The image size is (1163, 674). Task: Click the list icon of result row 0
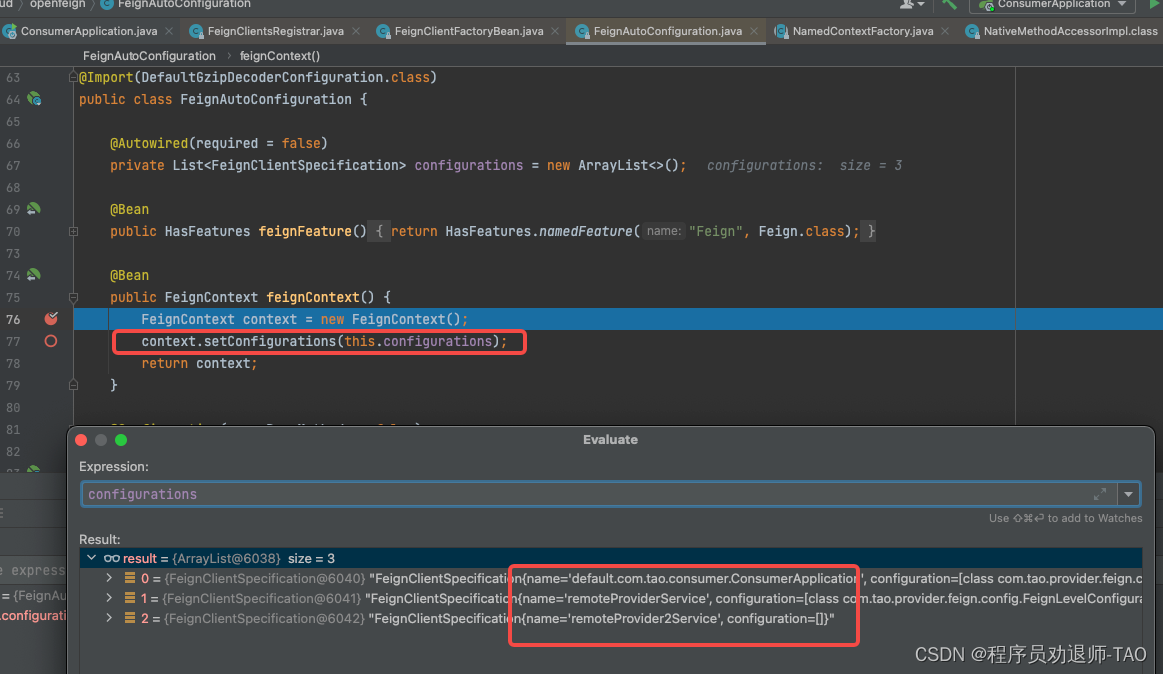tap(130, 578)
